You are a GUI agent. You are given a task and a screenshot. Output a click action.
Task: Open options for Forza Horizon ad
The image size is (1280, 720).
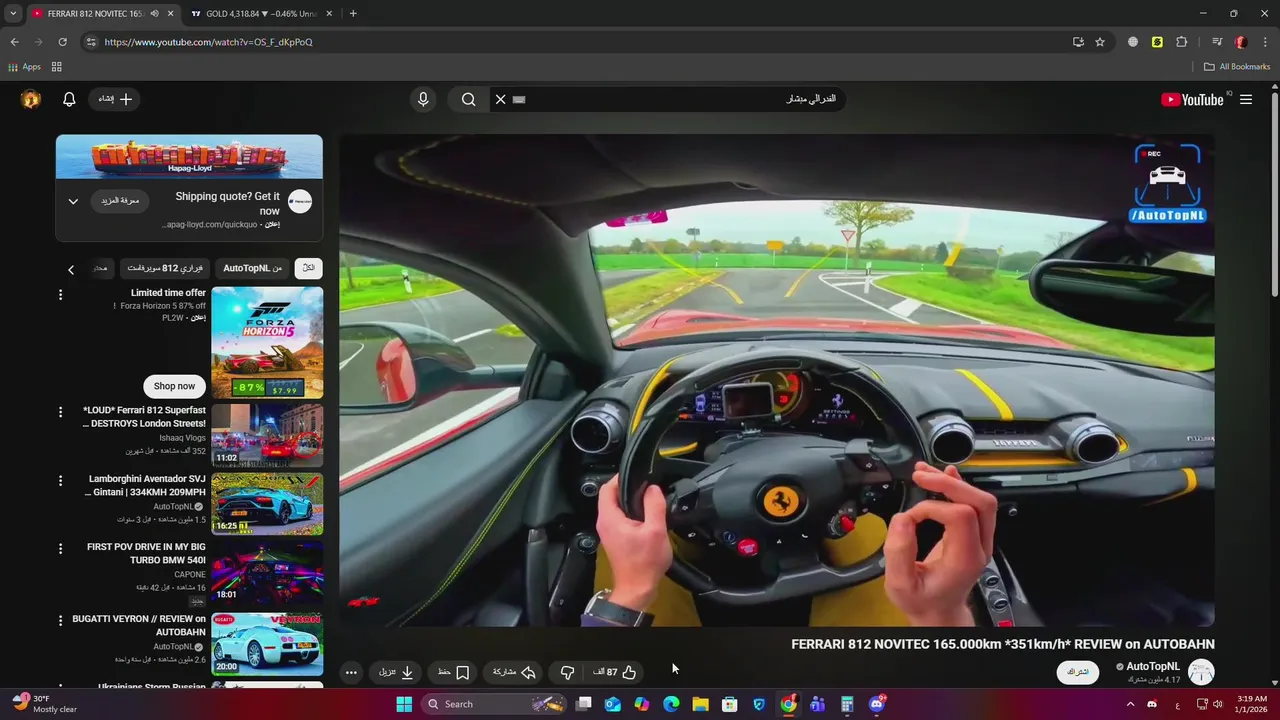point(60,295)
